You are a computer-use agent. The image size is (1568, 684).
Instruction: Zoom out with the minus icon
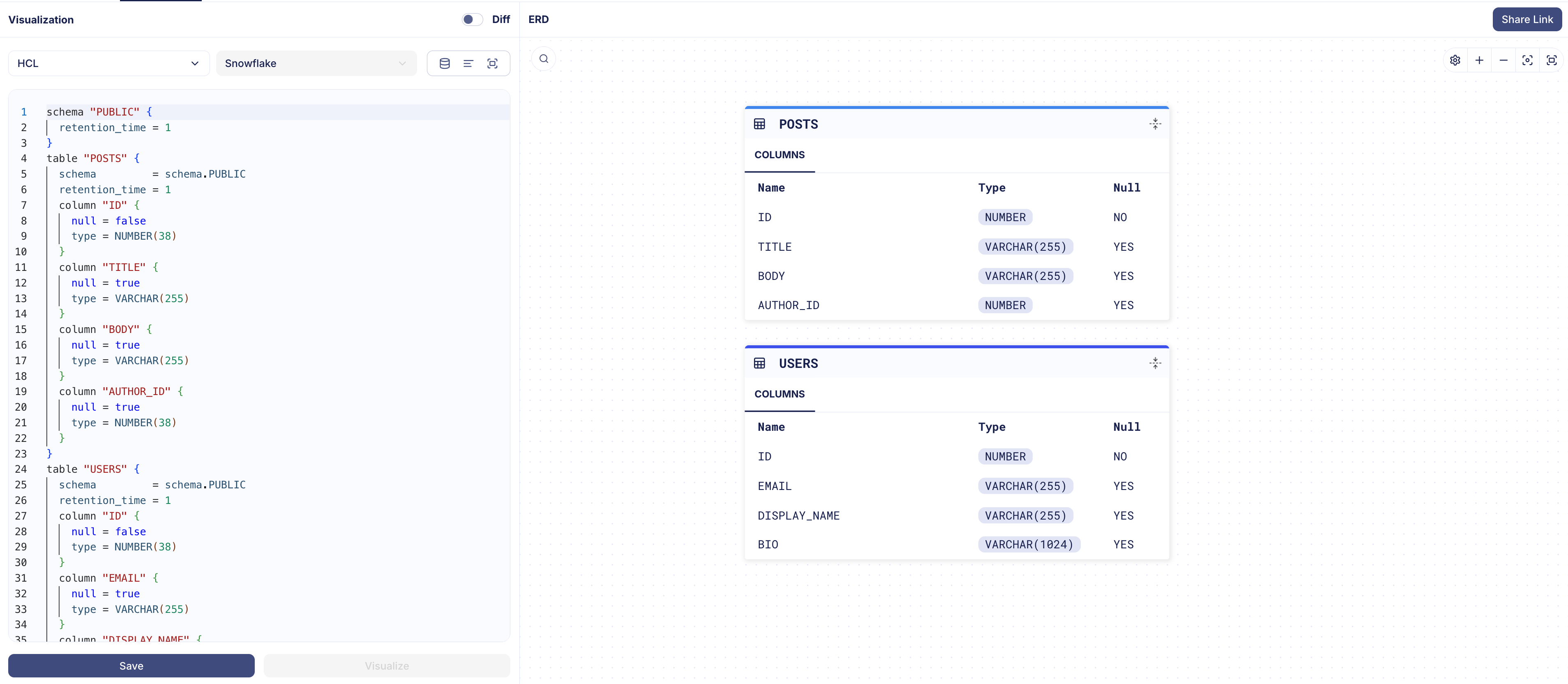point(1503,60)
